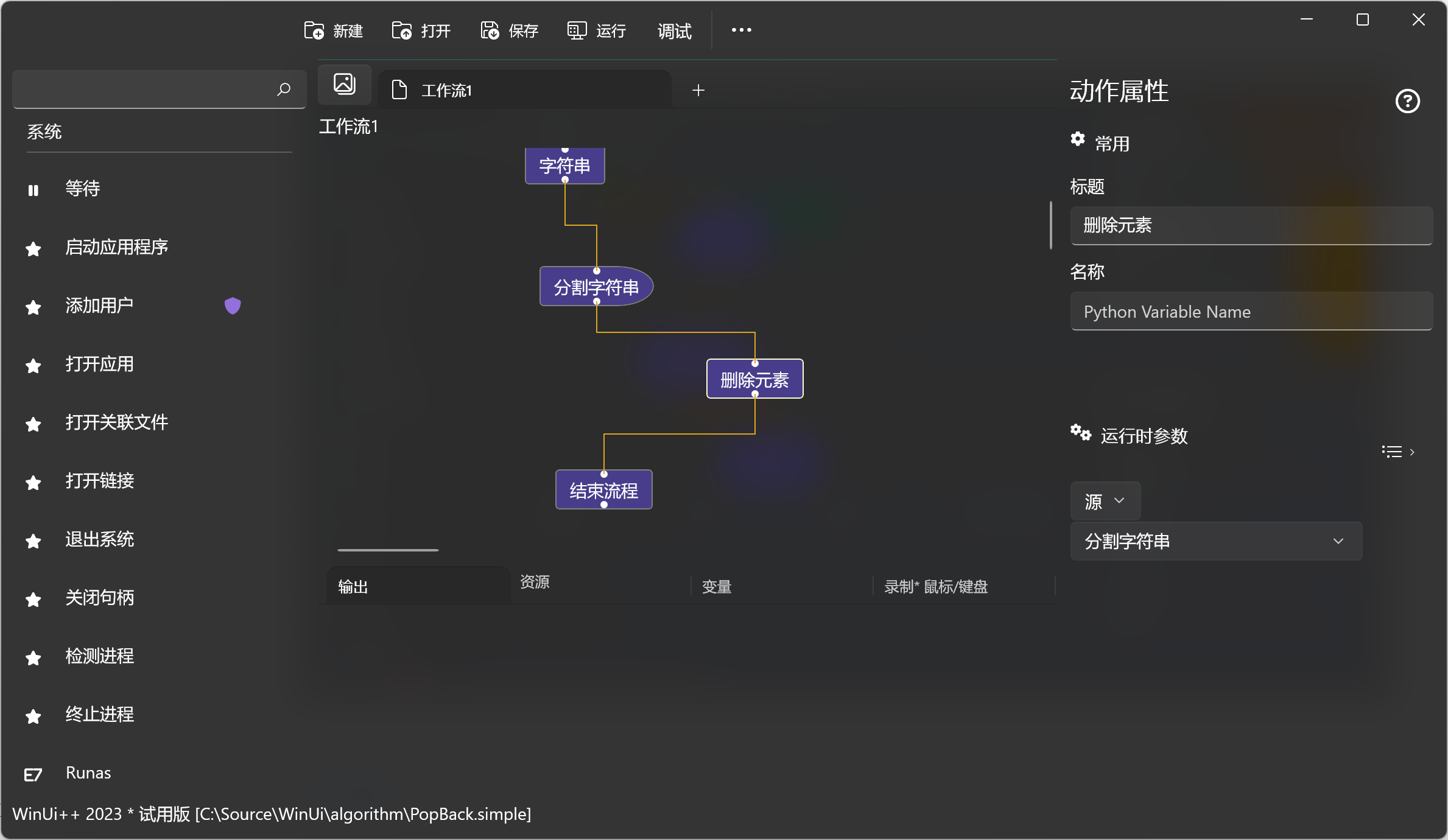Screen dimensions: 1448x840
Task: Click the Run (运行) toolbar icon
Action: click(577, 30)
